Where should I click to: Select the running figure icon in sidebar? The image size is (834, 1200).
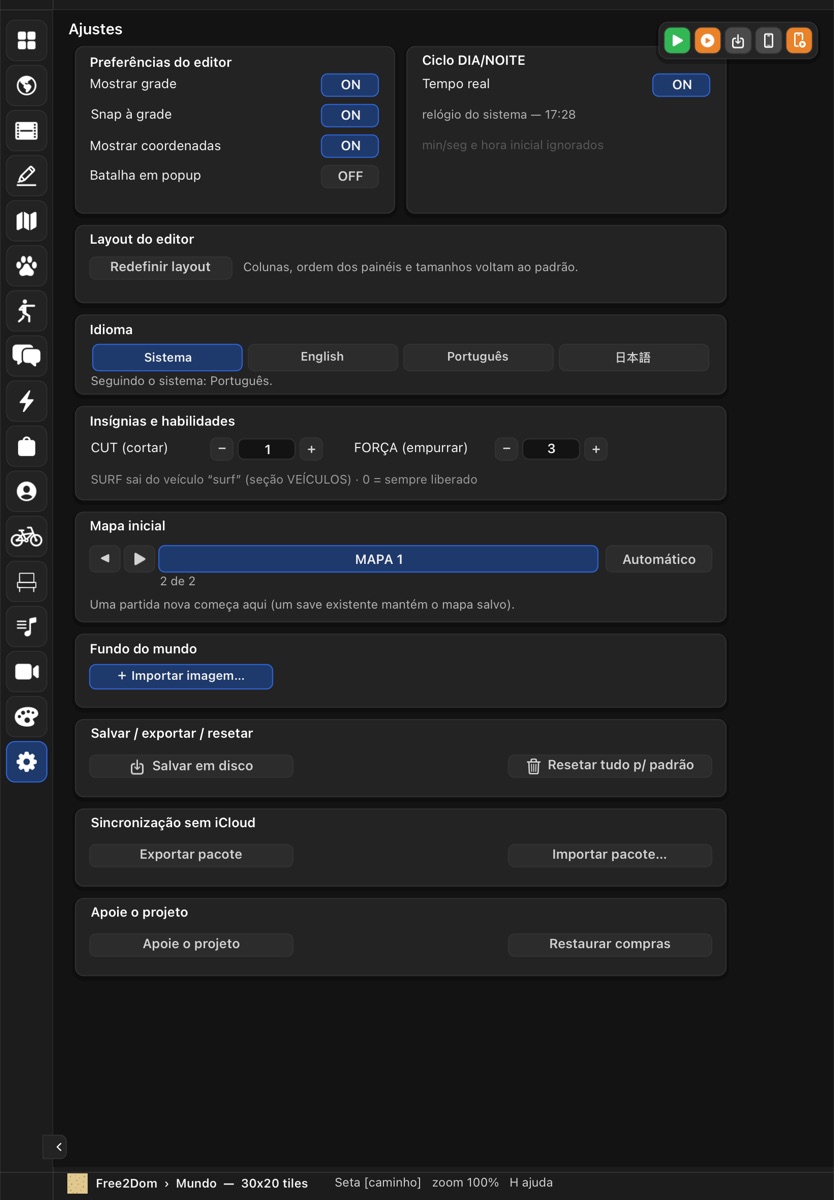point(27,311)
